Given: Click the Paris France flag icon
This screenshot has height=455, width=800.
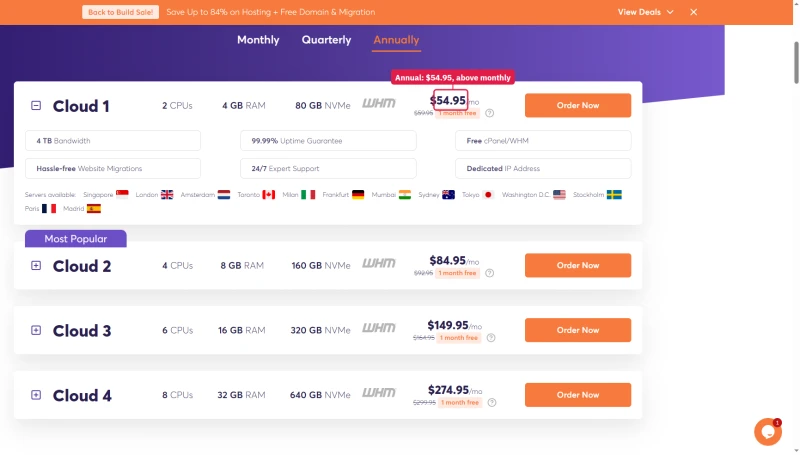Looking at the screenshot, I should click(49, 208).
